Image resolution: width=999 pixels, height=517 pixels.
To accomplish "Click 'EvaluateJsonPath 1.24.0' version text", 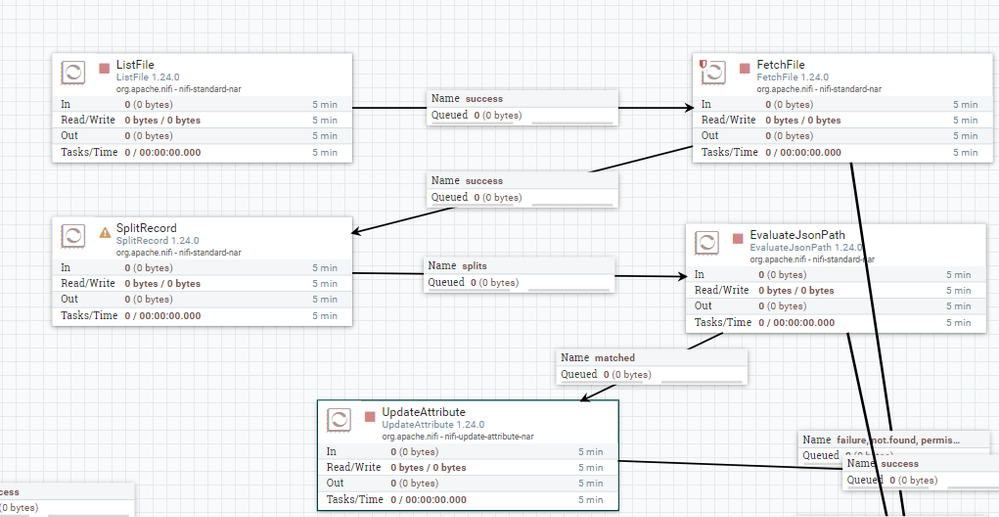I will (x=806, y=247).
